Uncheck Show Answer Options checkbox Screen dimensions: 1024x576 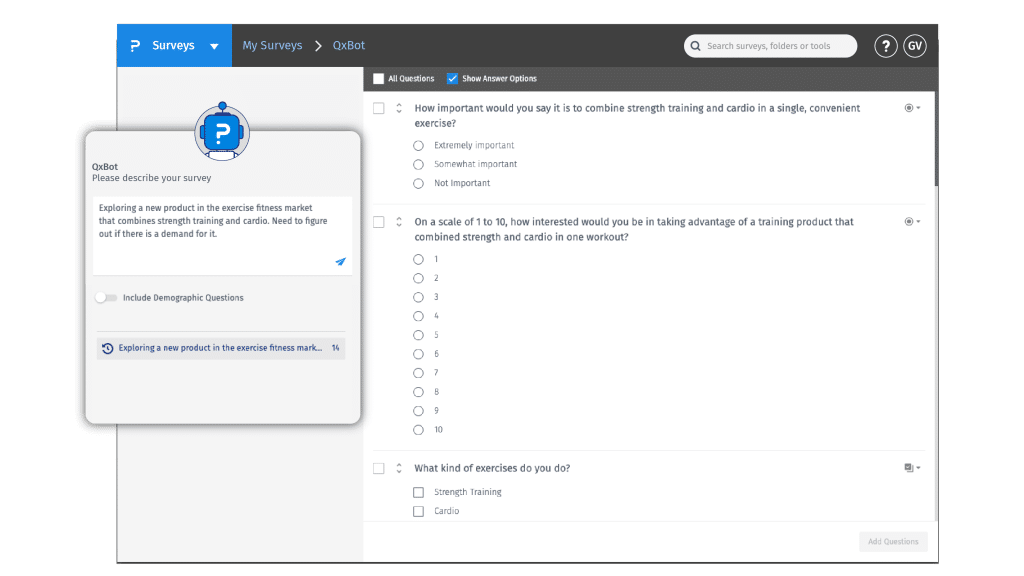tap(452, 78)
